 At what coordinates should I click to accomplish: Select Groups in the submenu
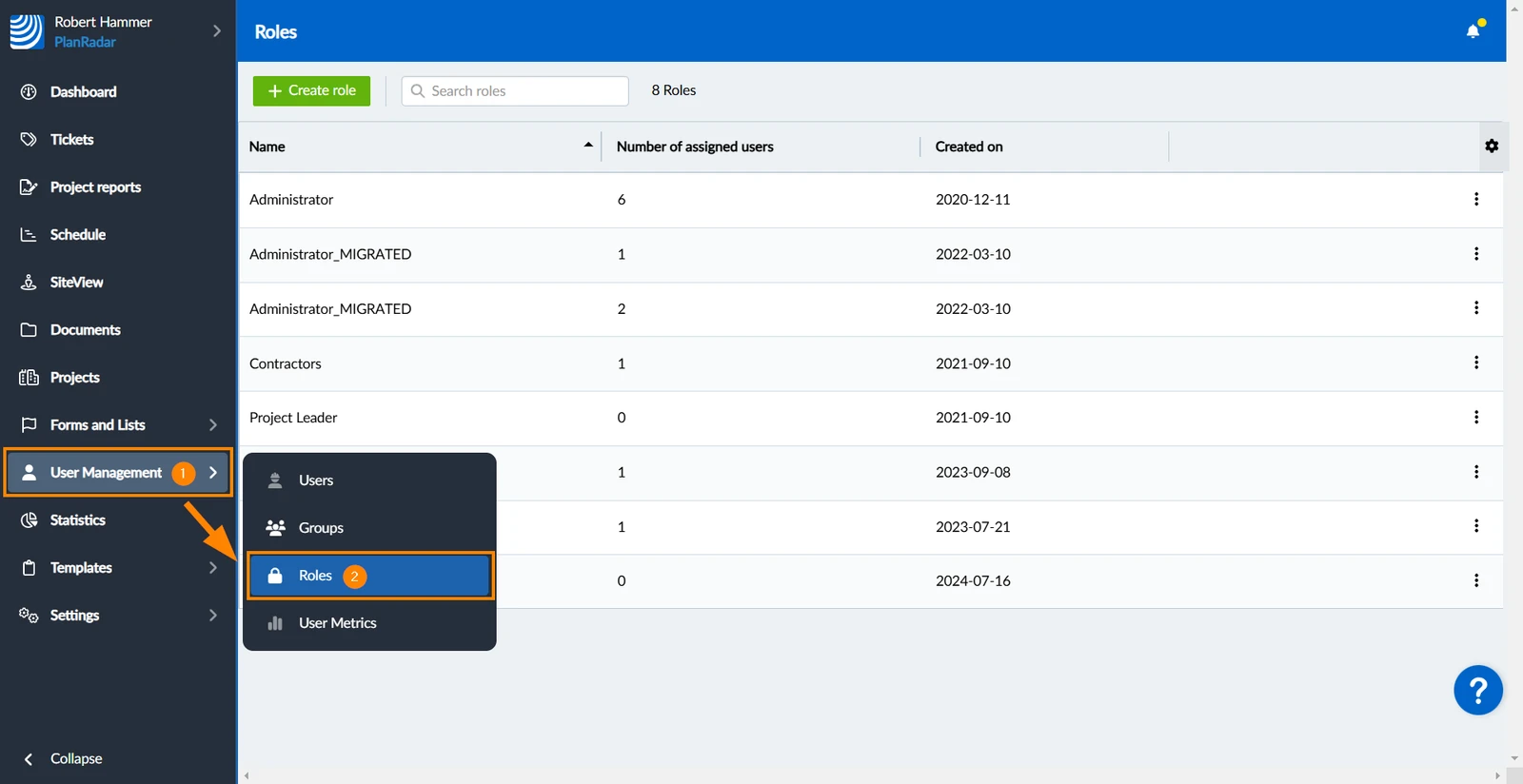(369, 528)
